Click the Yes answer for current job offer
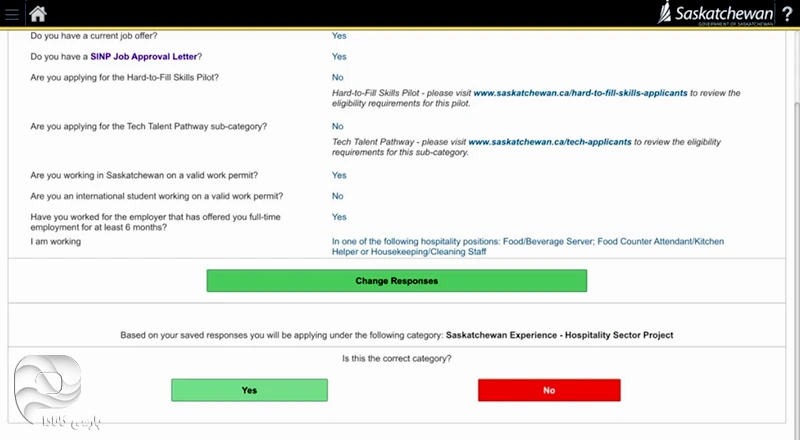Image resolution: width=800 pixels, height=440 pixels. click(339, 36)
